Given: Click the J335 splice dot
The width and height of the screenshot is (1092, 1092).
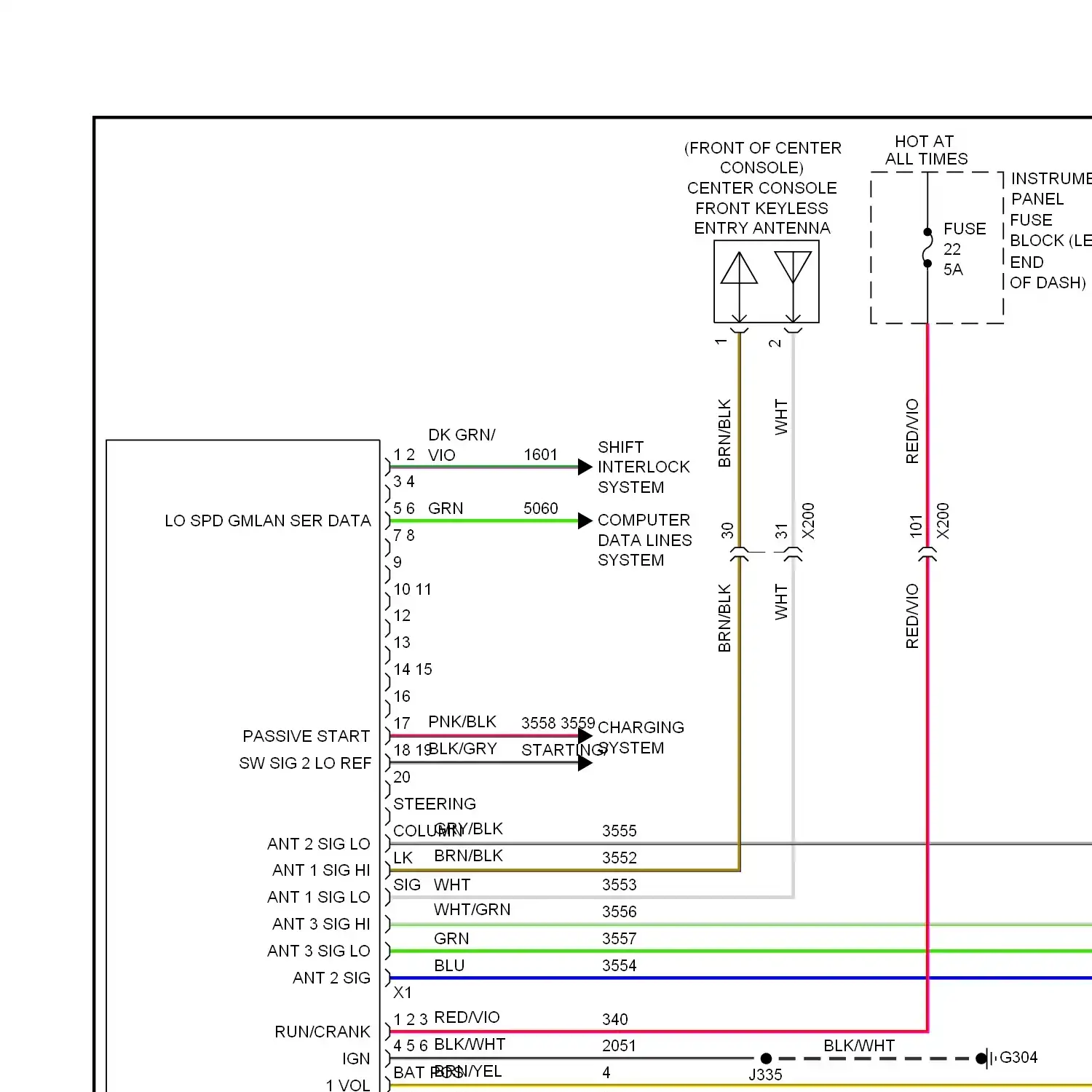Looking at the screenshot, I should coord(766,1059).
